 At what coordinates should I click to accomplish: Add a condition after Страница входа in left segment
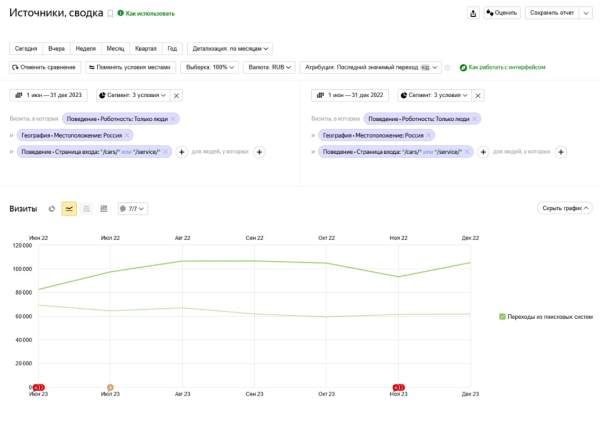coord(182,152)
